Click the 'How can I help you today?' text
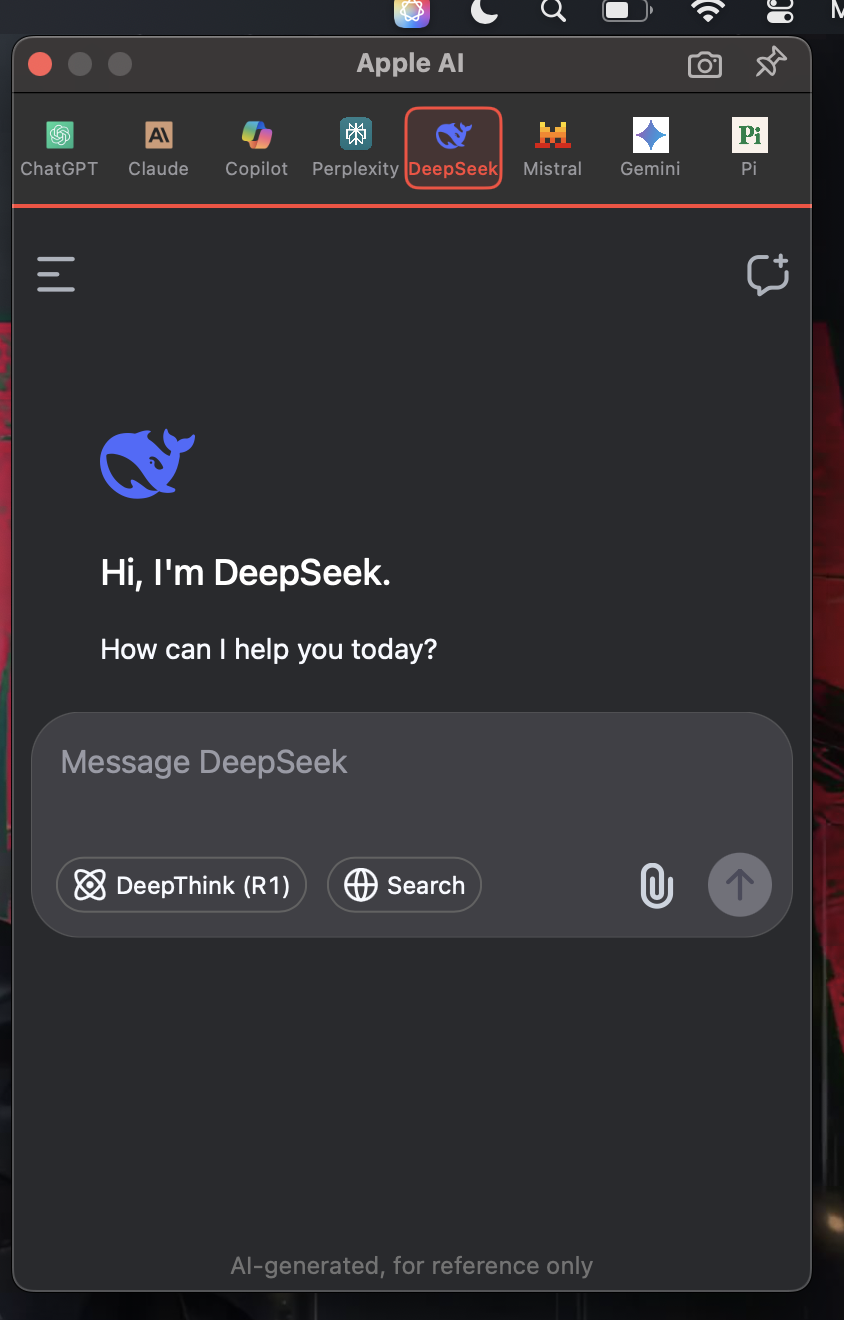Image resolution: width=844 pixels, height=1320 pixels. pos(269,650)
